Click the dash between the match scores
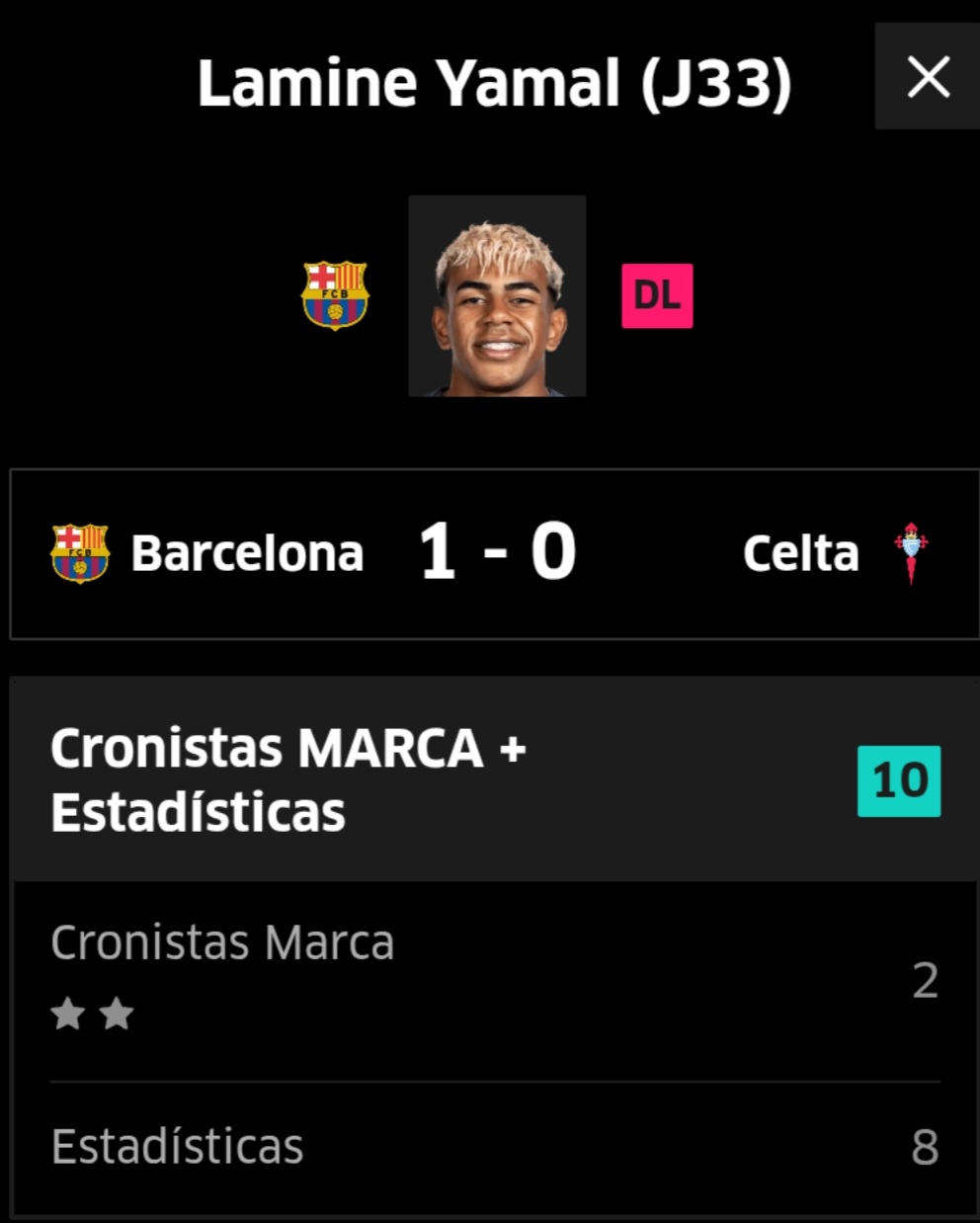This screenshot has width=980, height=1223. tap(495, 555)
